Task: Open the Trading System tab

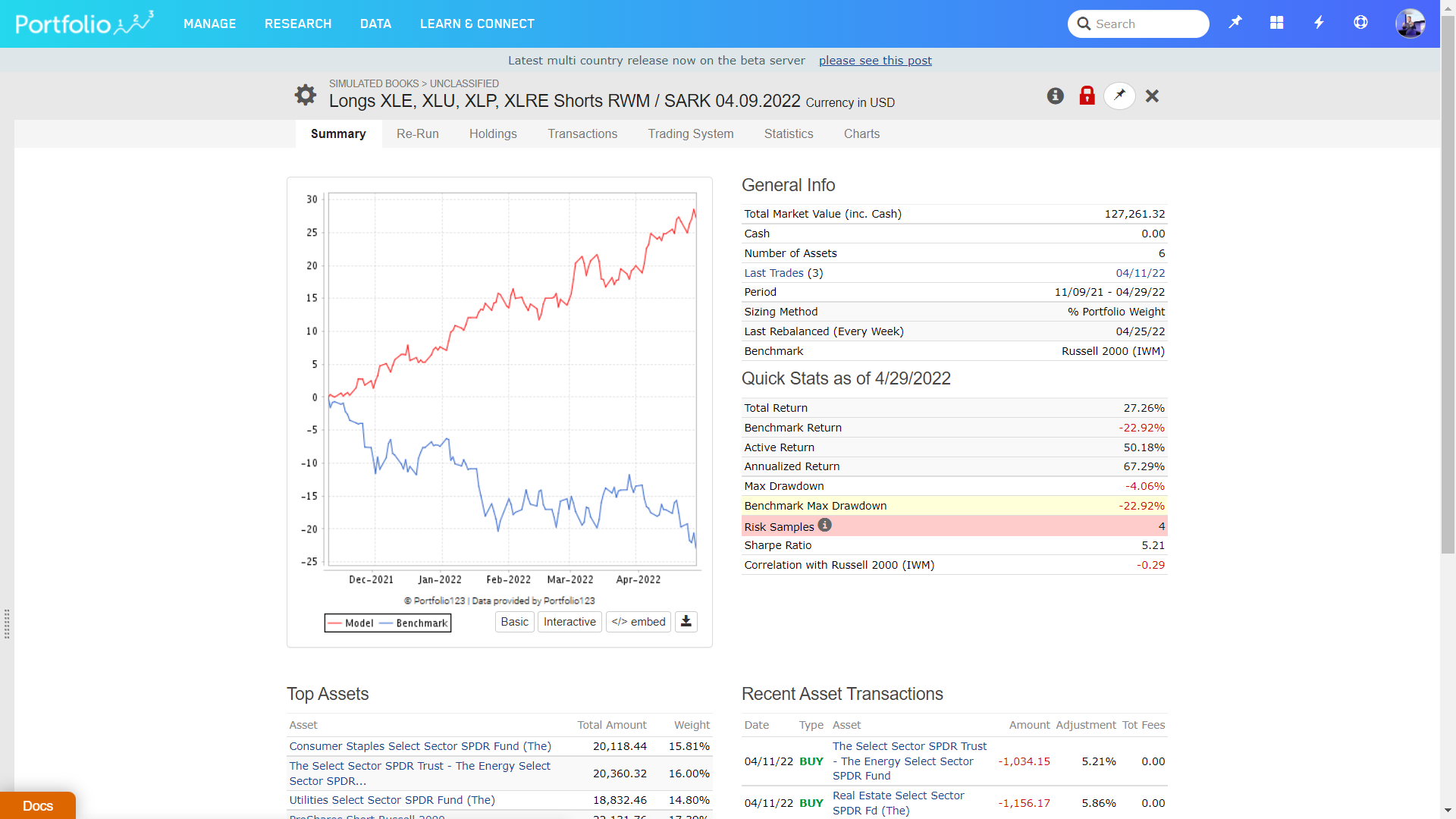Action: (690, 133)
